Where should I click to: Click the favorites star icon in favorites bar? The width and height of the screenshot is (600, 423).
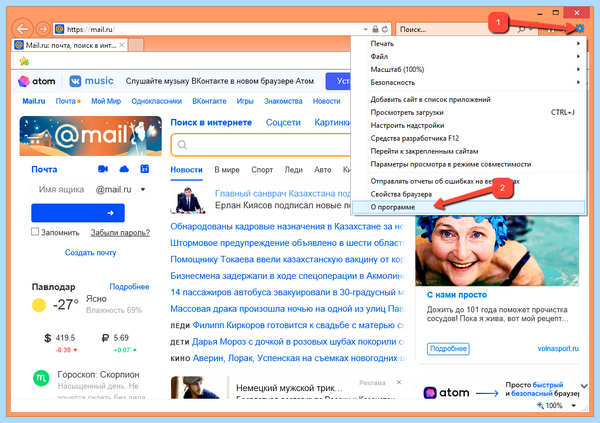24,61
